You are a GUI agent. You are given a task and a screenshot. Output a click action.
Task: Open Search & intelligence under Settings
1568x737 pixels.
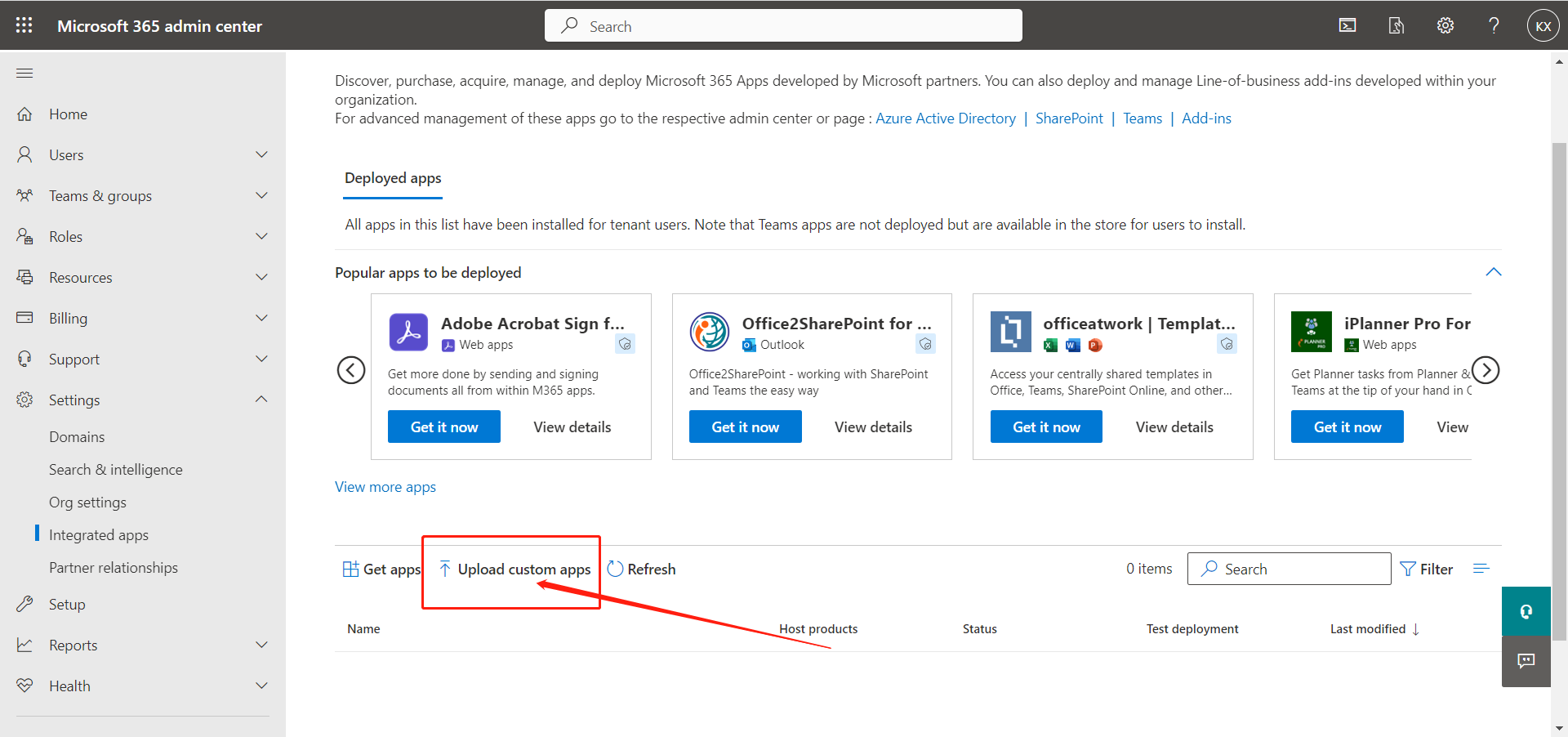(116, 470)
